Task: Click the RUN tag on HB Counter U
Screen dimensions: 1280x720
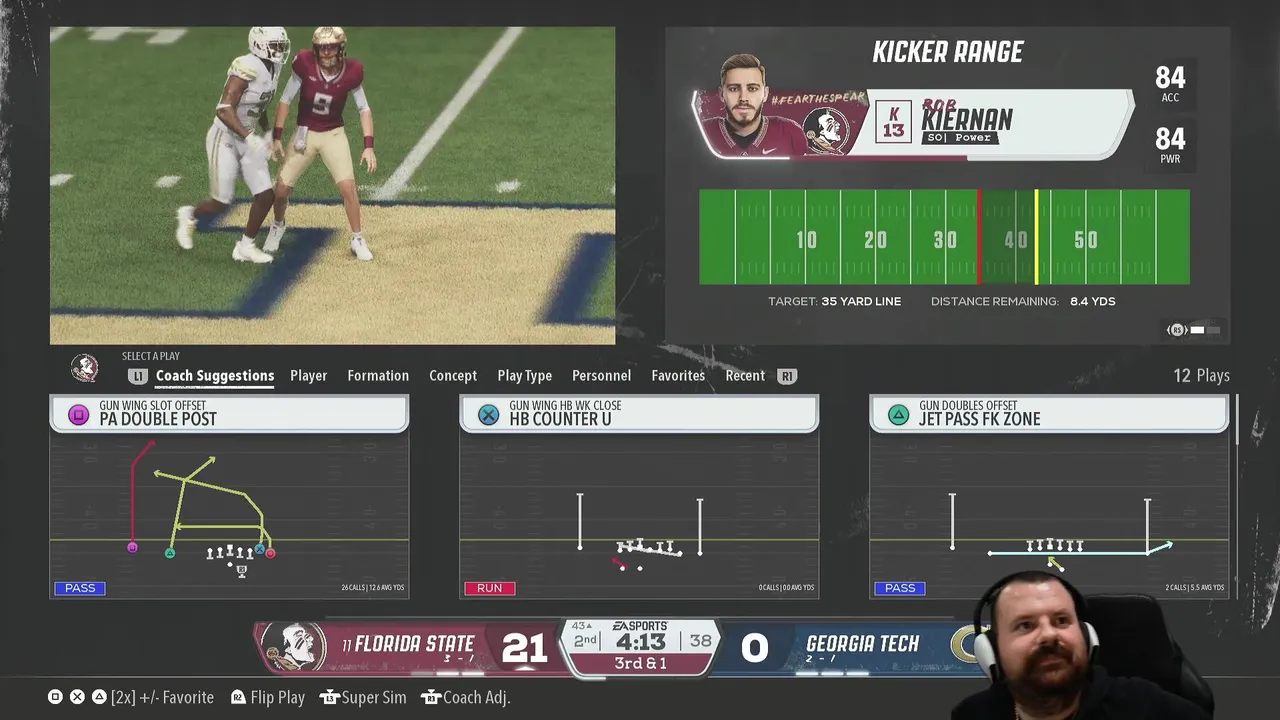Action: click(x=490, y=588)
